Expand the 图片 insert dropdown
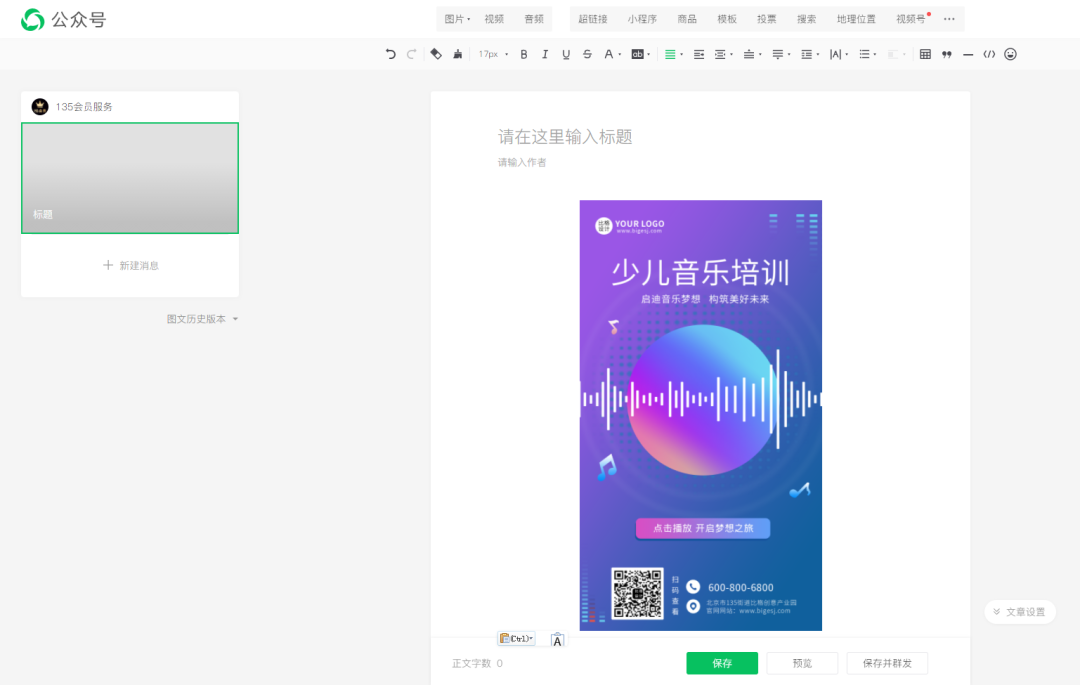 [457, 19]
